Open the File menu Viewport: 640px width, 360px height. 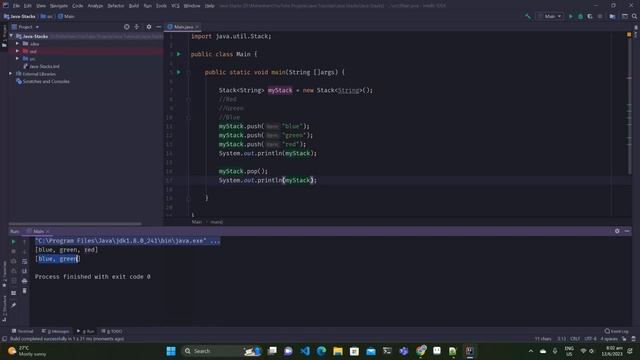[x=16, y=6]
